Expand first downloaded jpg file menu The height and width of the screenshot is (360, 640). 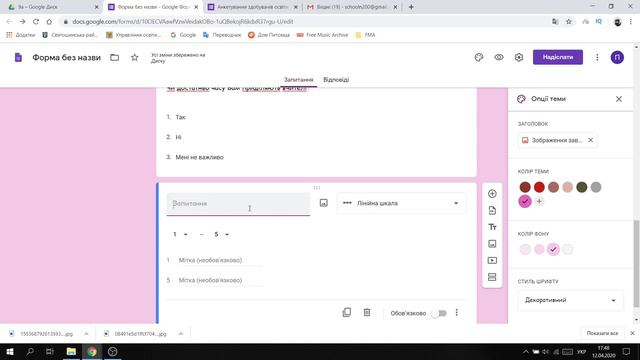86,333
